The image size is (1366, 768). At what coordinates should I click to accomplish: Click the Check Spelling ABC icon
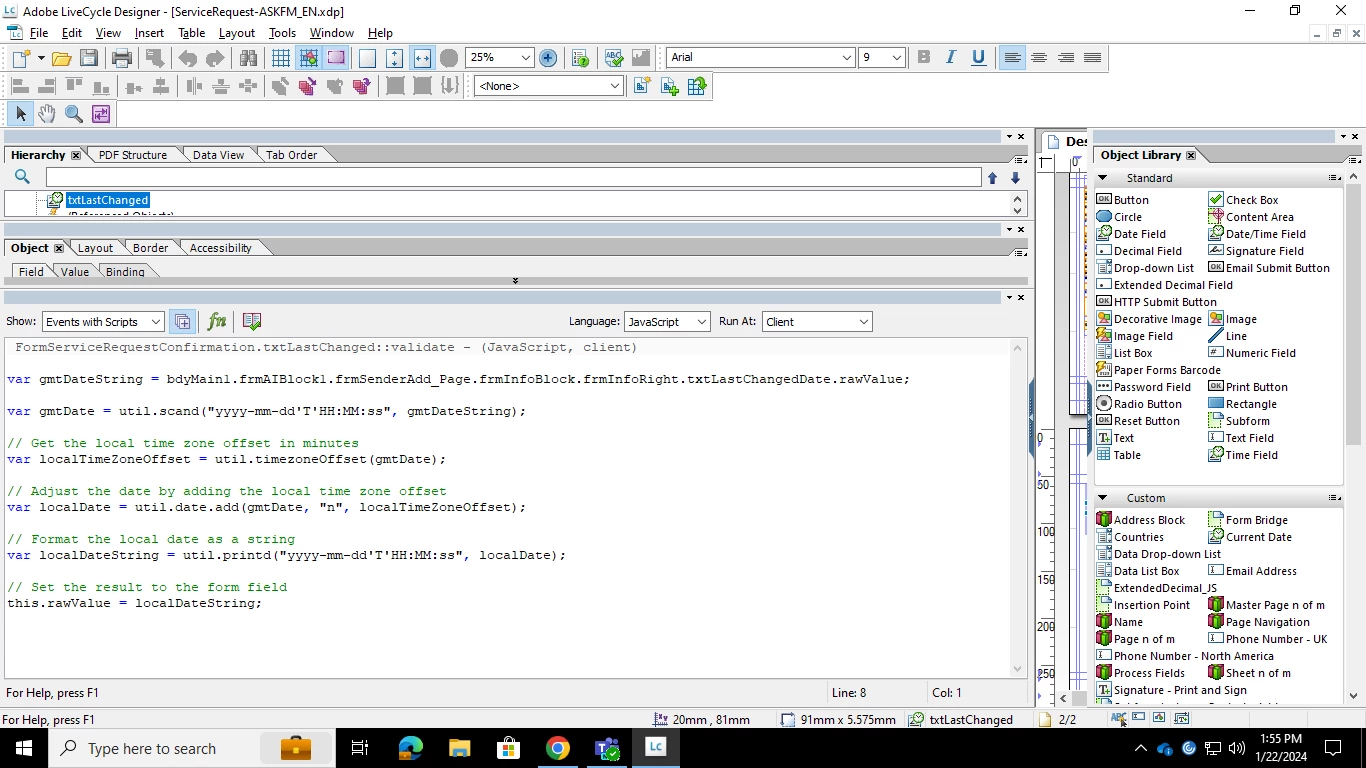click(614, 58)
